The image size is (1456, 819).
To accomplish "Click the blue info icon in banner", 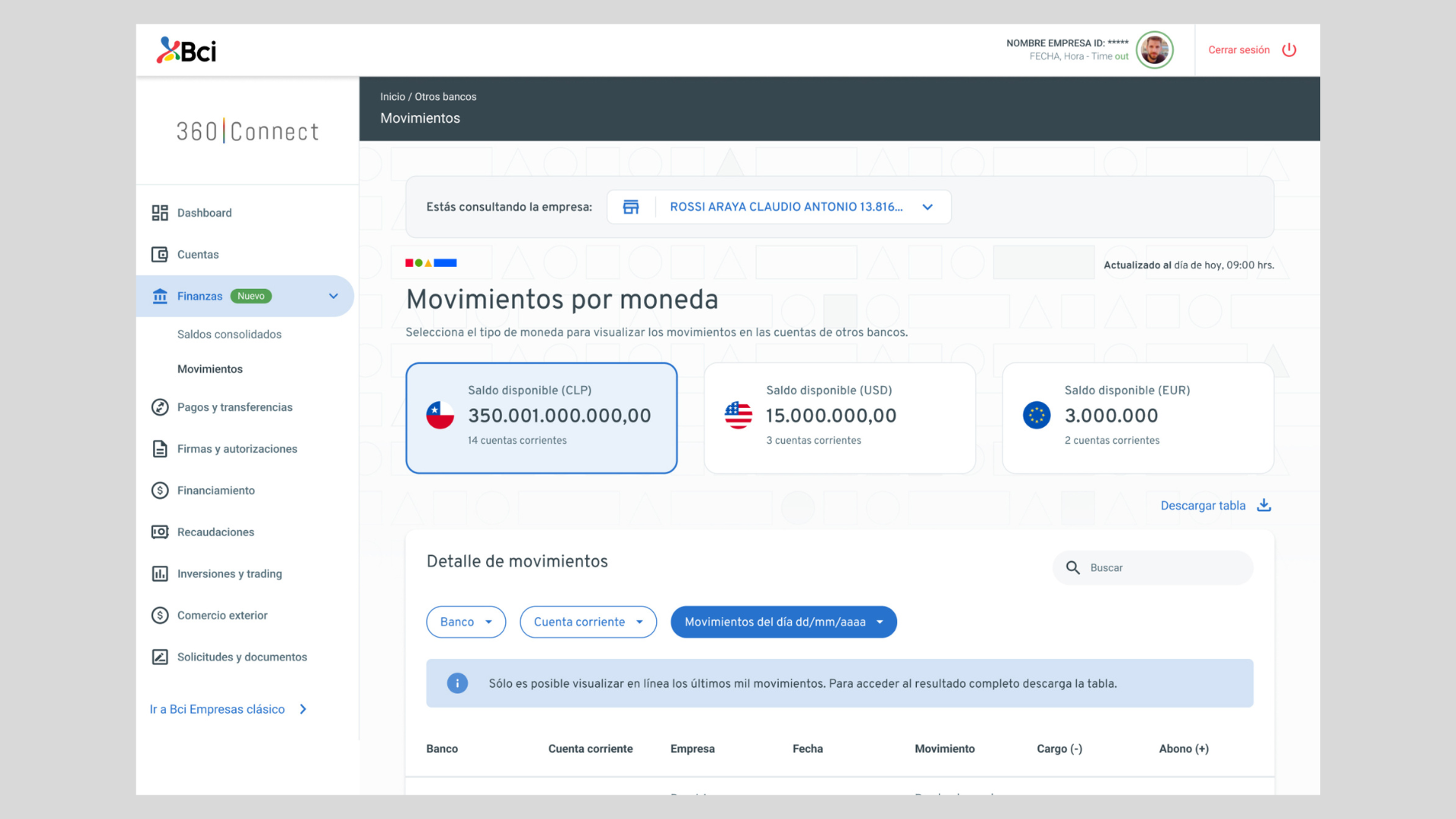I will click(x=457, y=683).
